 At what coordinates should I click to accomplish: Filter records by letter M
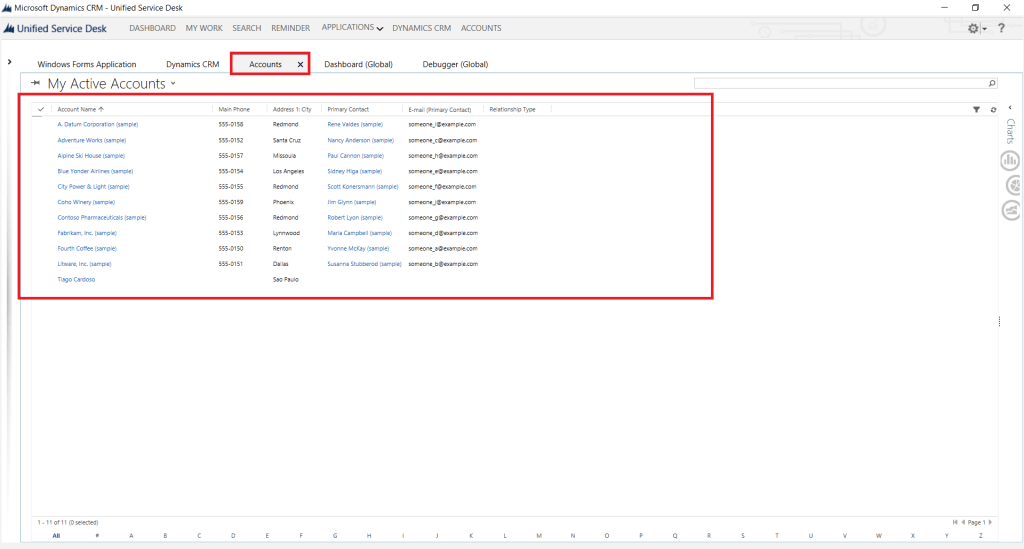click(x=539, y=535)
